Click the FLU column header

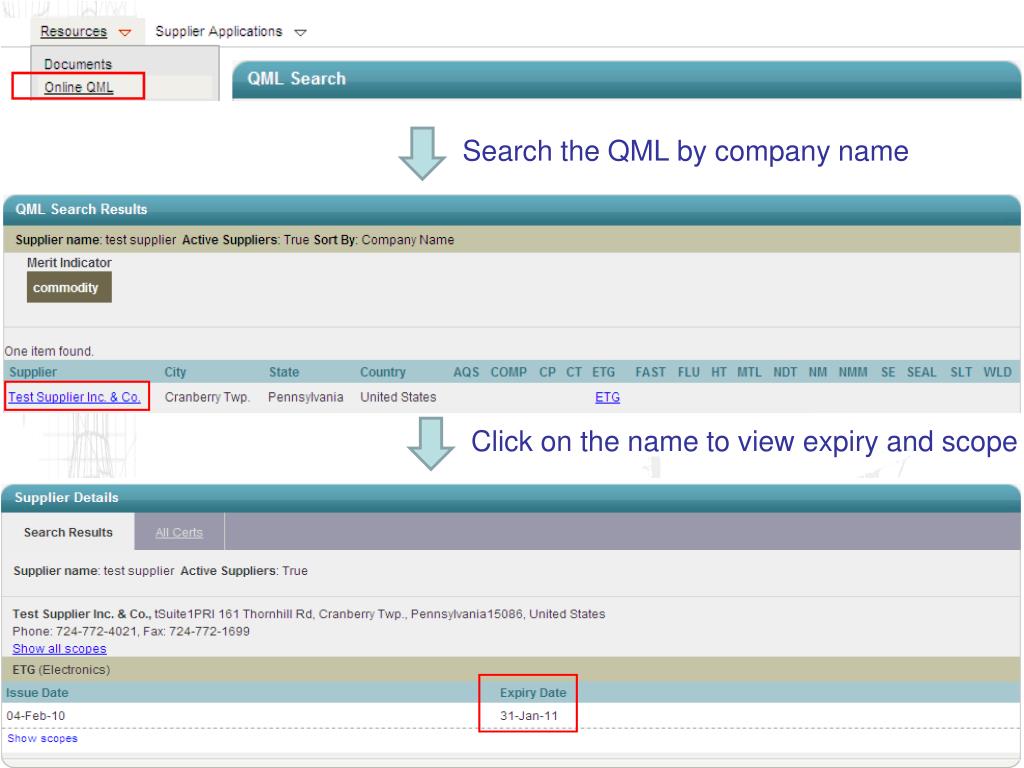688,372
